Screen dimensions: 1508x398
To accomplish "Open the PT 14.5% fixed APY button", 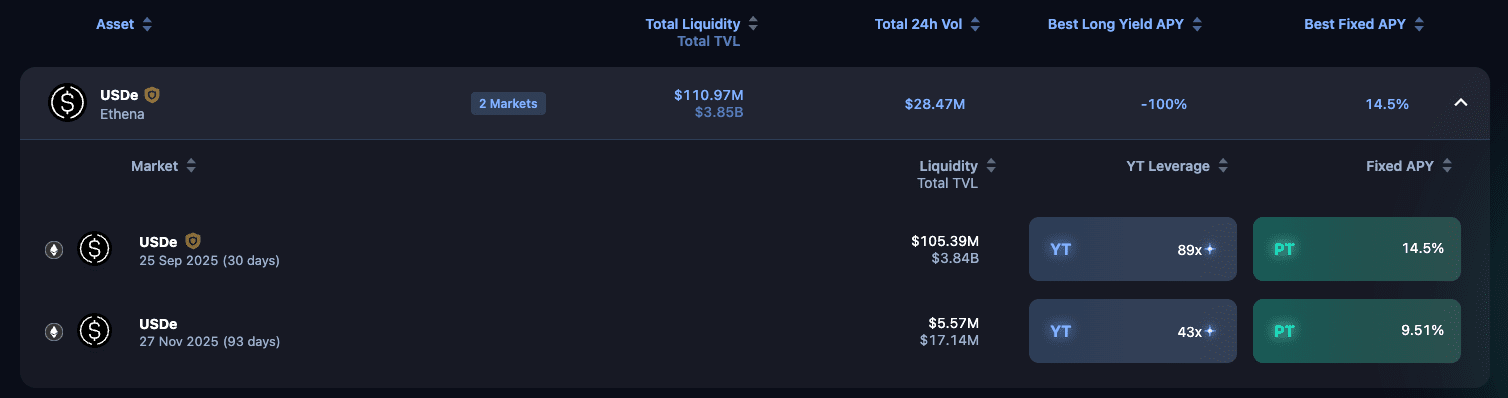I will click(1357, 249).
